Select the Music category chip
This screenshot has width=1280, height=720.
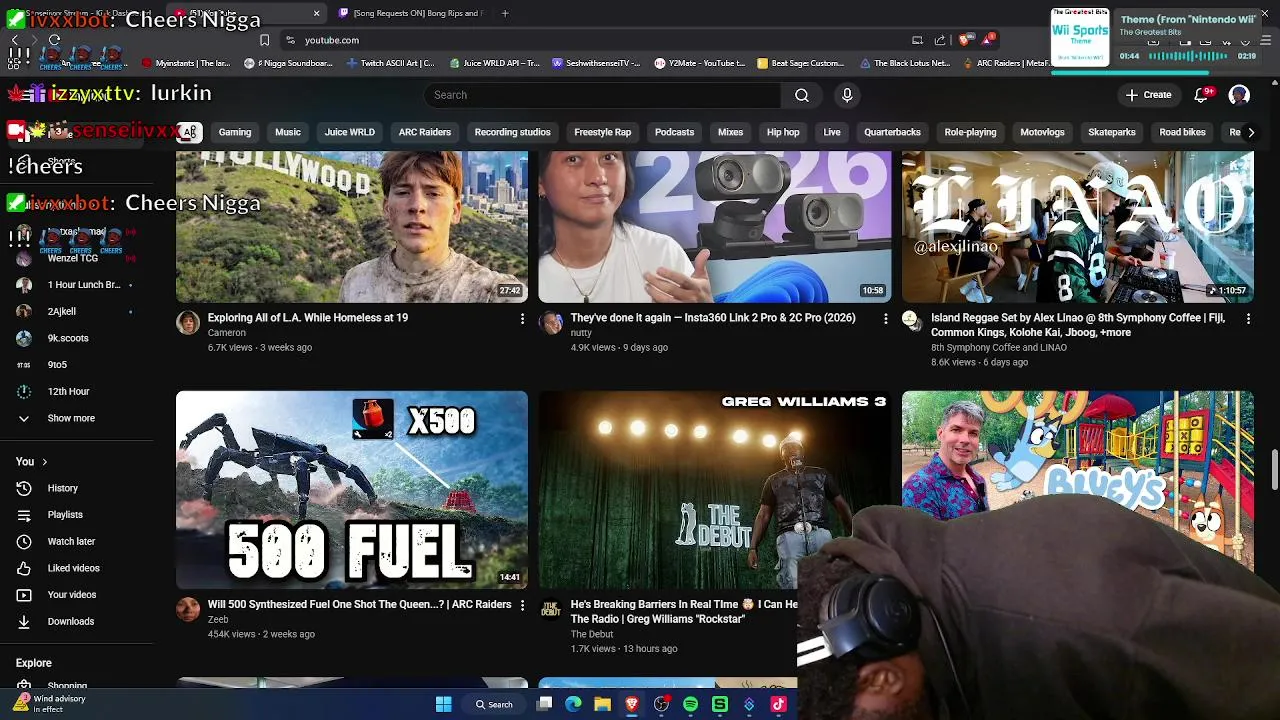pos(288,132)
